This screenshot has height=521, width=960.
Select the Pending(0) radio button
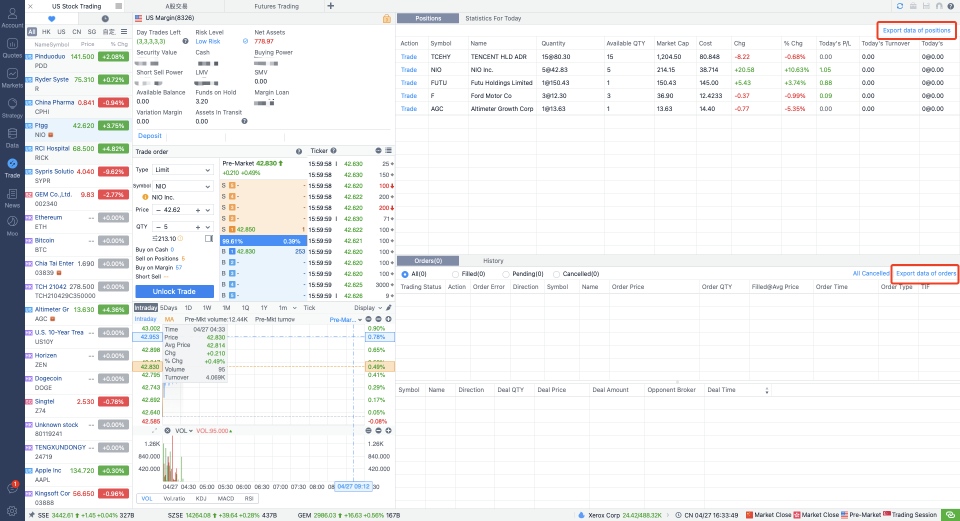click(506, 274)
